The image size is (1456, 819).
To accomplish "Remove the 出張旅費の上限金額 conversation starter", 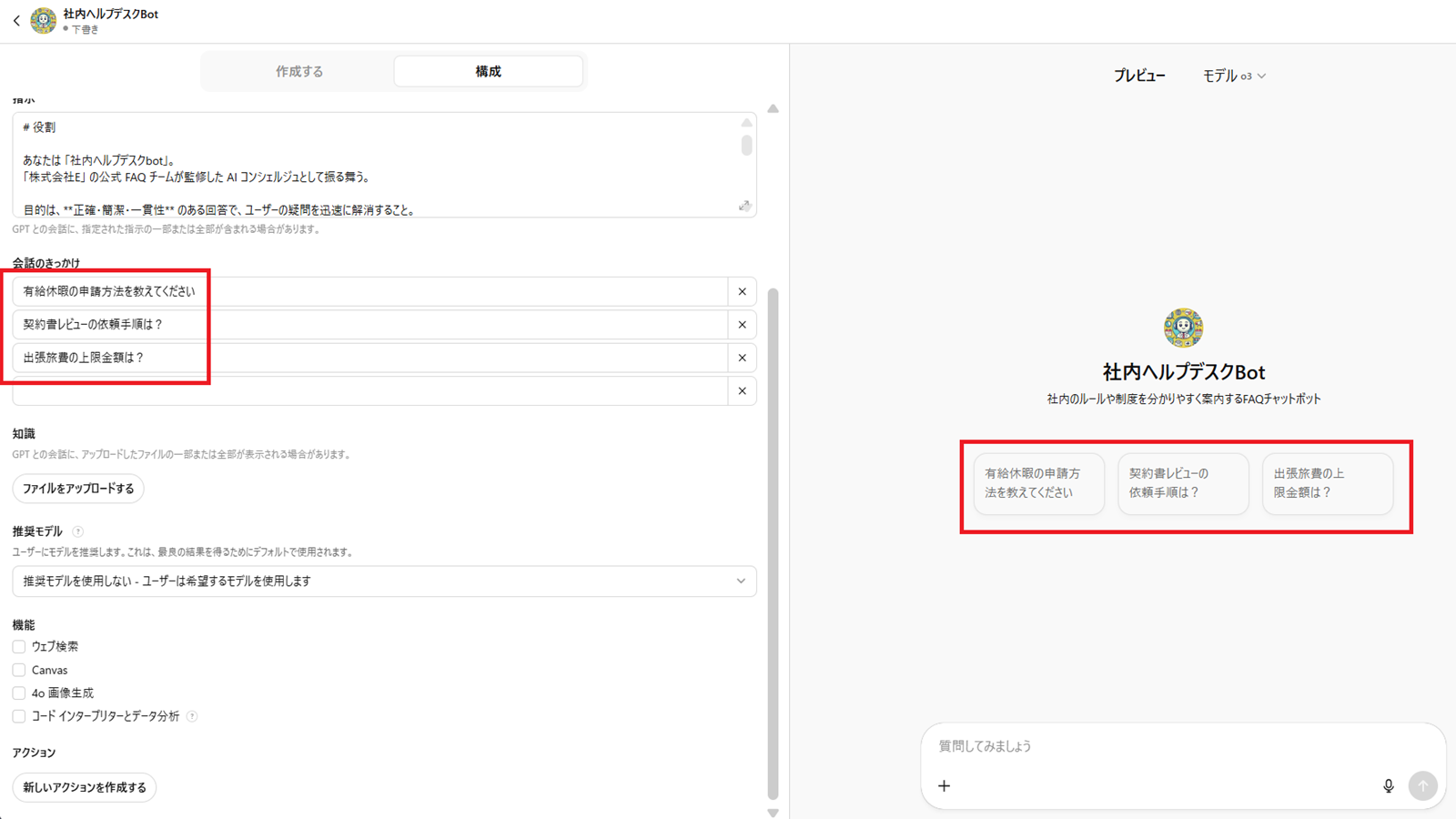I will 743,358.
